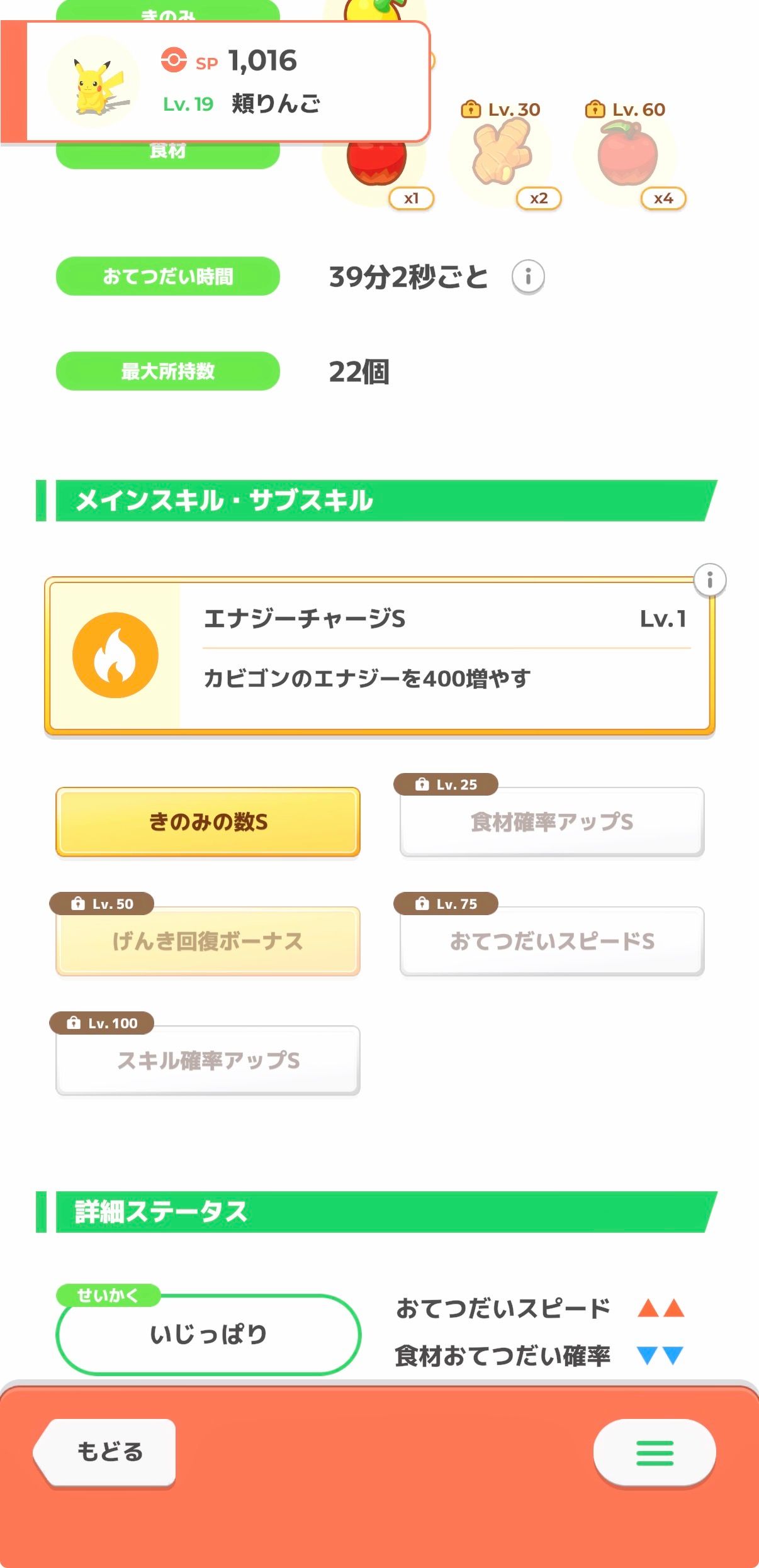Select the きのみの数S sub skill
759x1568 pixels.
pyautogui.click(x=208, y=821)
